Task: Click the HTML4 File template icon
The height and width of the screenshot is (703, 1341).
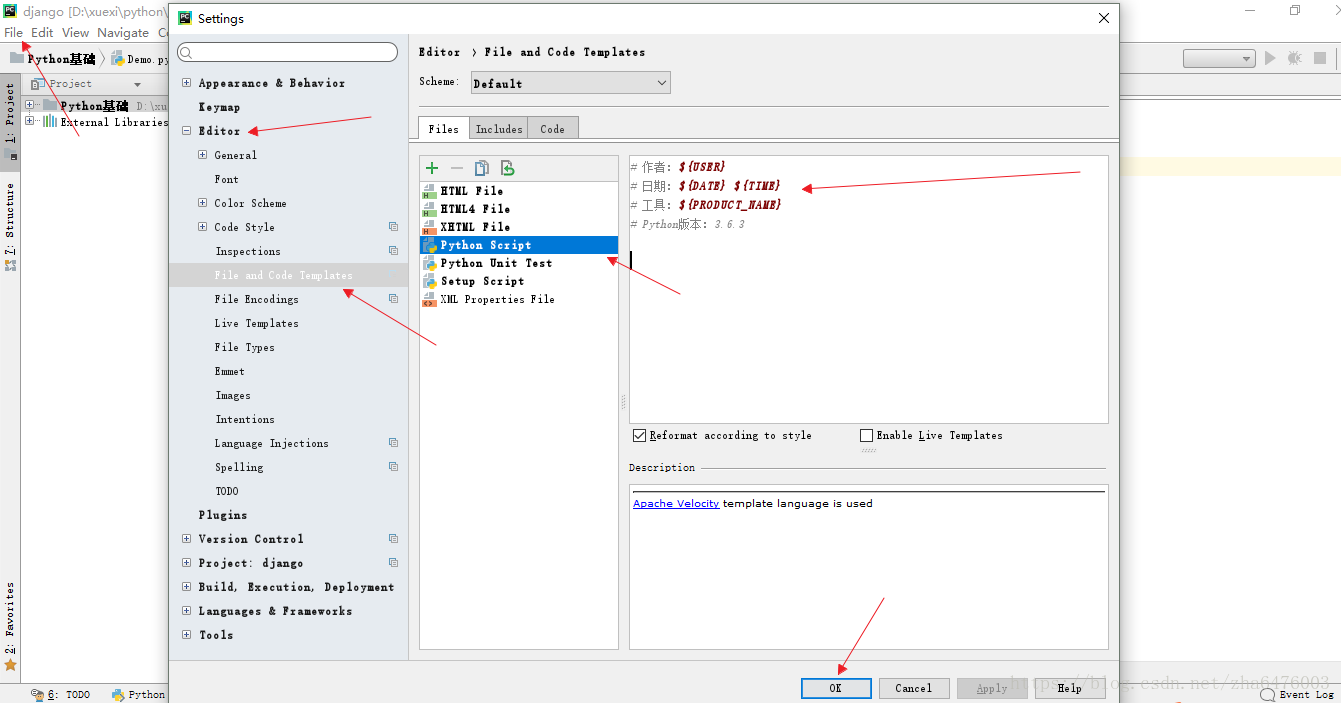Action: [x=429, y=209]
